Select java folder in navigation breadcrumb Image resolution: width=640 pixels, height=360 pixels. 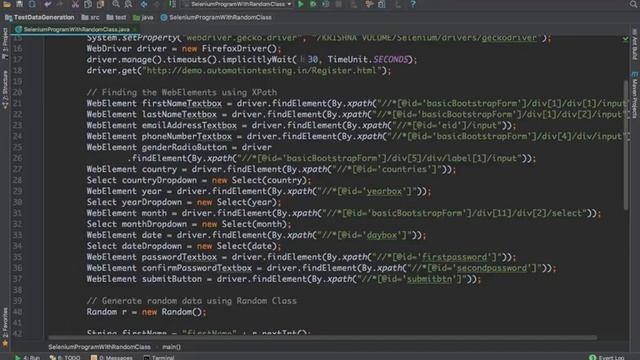click(x=143, y=18)
